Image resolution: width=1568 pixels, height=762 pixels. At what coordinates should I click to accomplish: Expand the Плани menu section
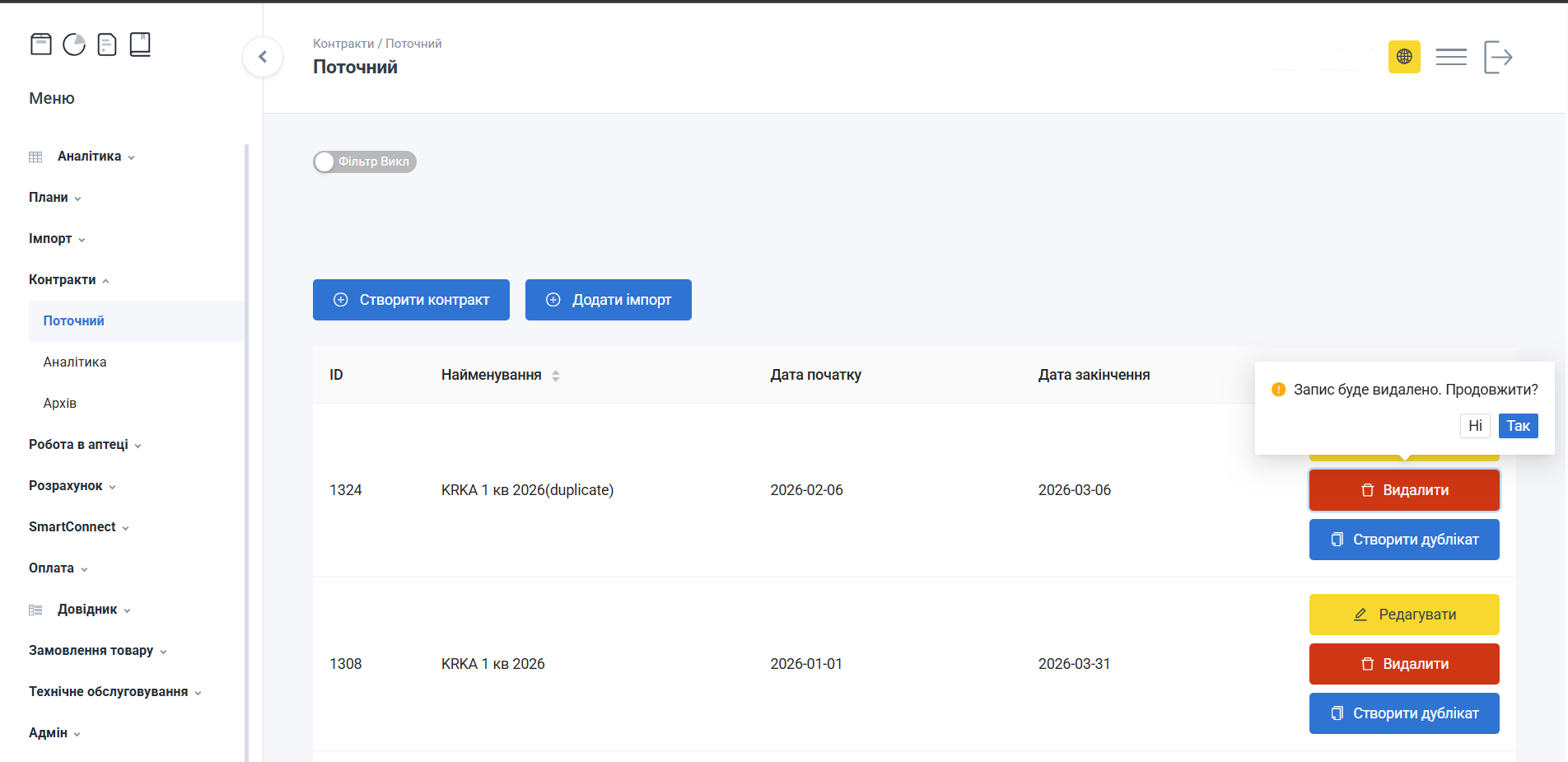click(x=54, y=198)
